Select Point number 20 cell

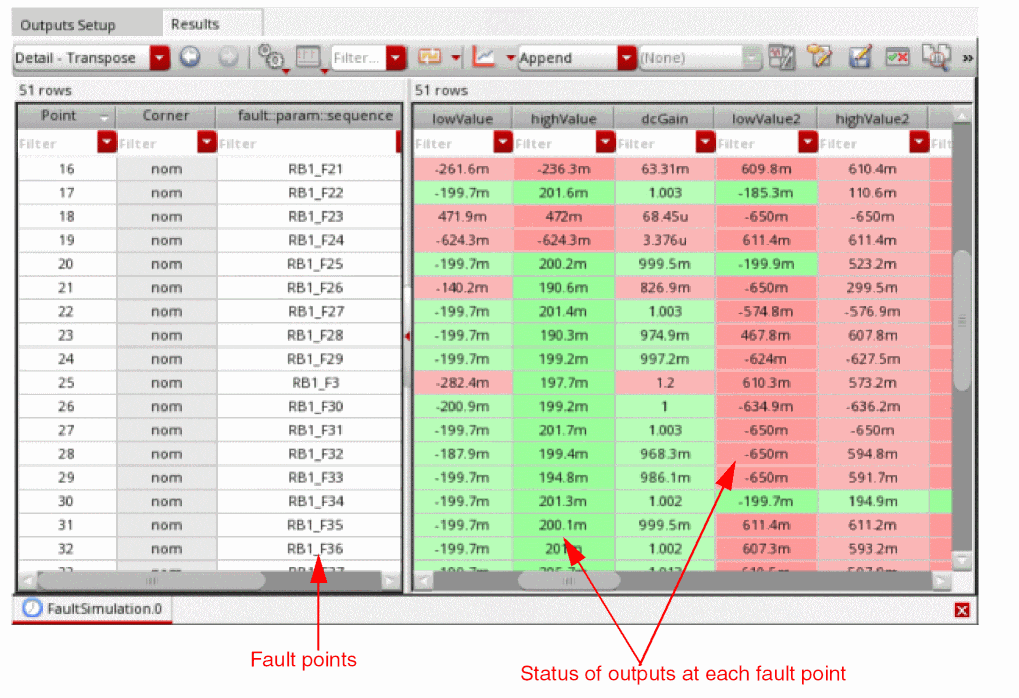[x=66, y=264]
